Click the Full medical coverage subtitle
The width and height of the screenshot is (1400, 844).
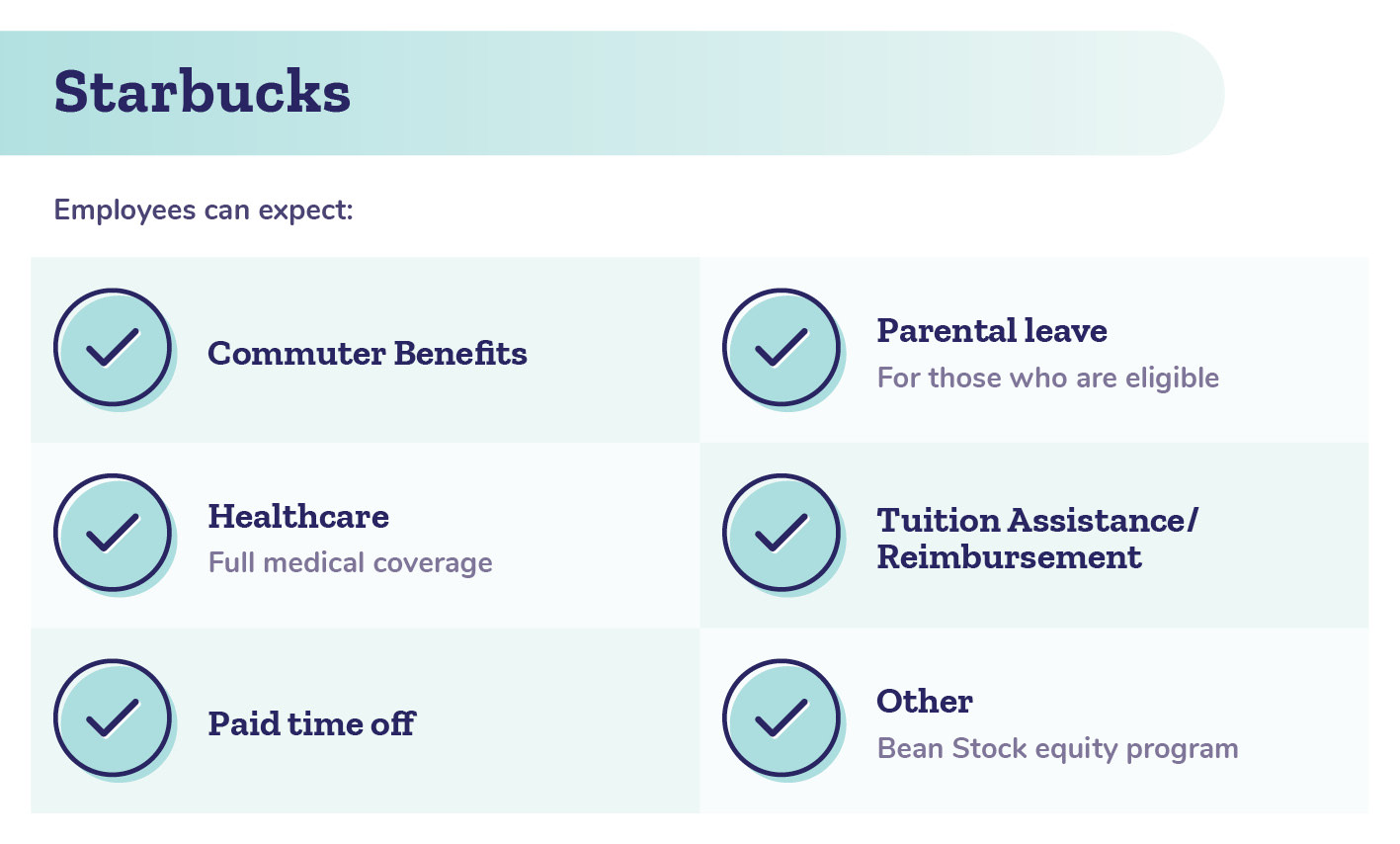tap(351, 562)
